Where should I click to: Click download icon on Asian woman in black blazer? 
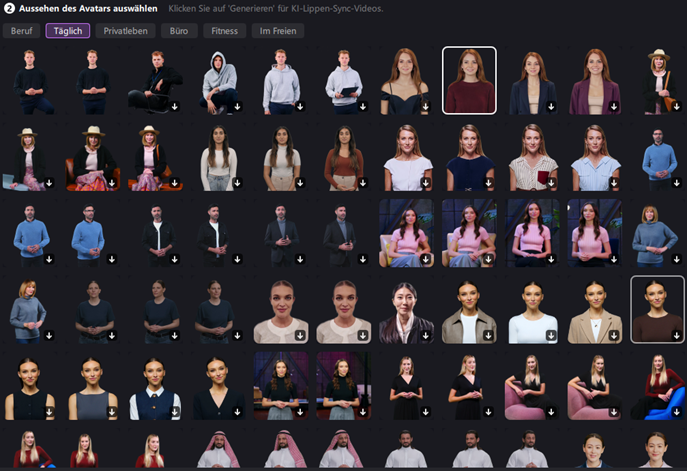(x=424, y=336)
